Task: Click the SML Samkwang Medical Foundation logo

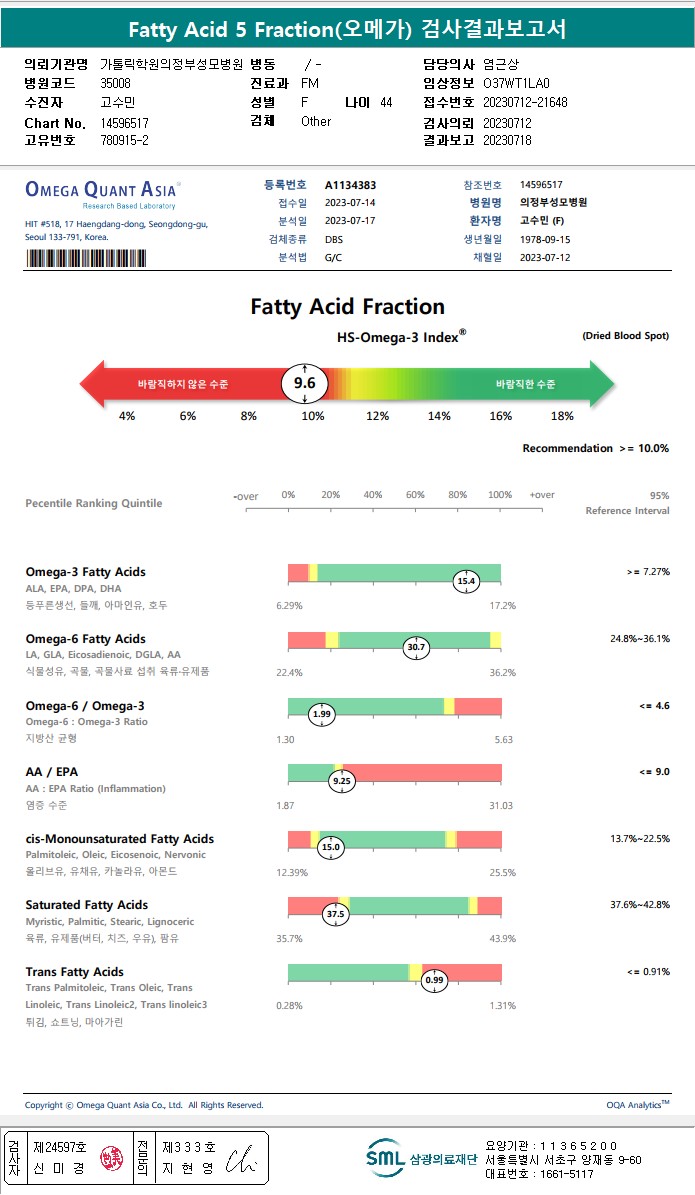Action: 419,1158
